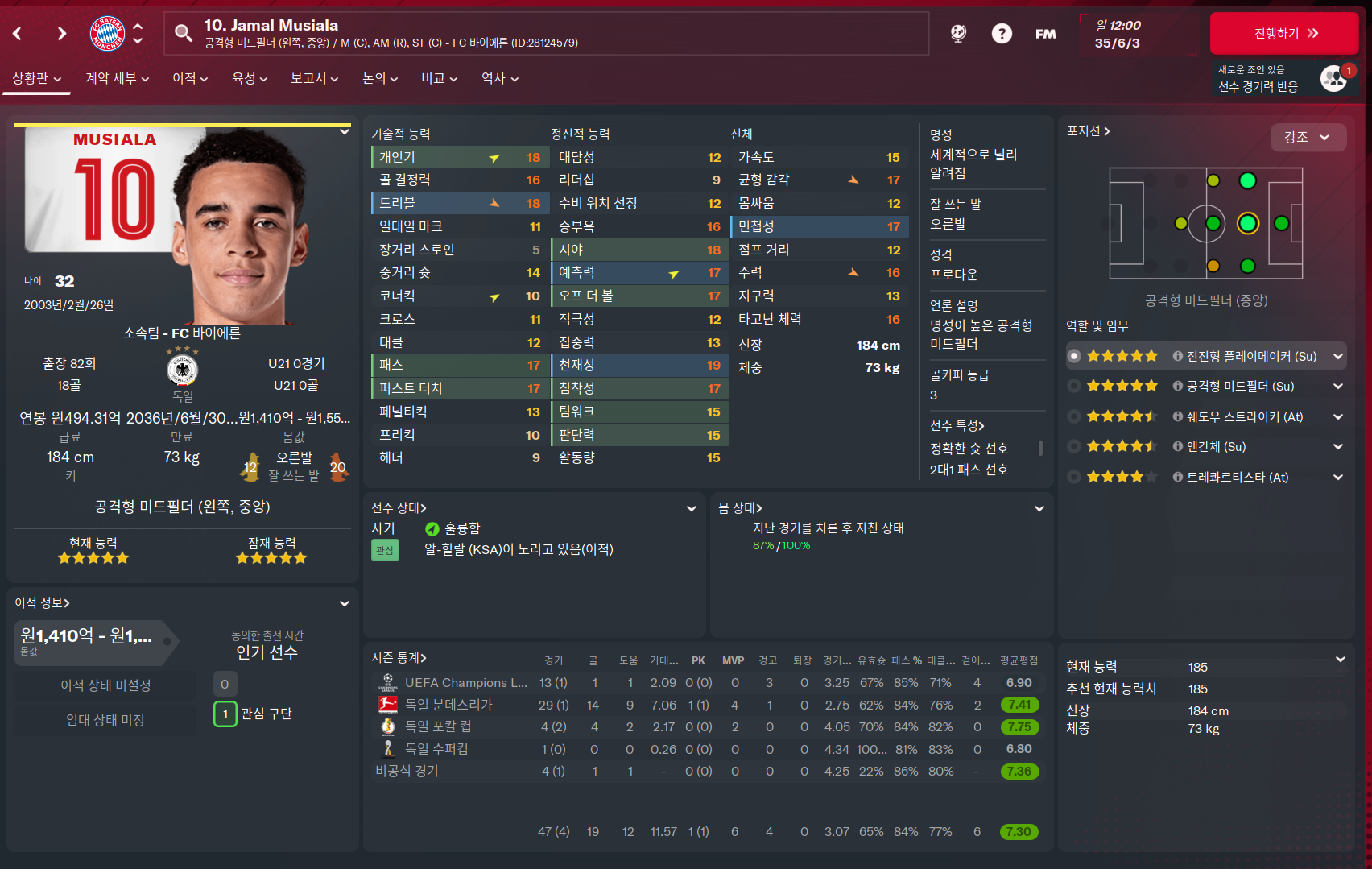Click the back navigation arrow

17,33
